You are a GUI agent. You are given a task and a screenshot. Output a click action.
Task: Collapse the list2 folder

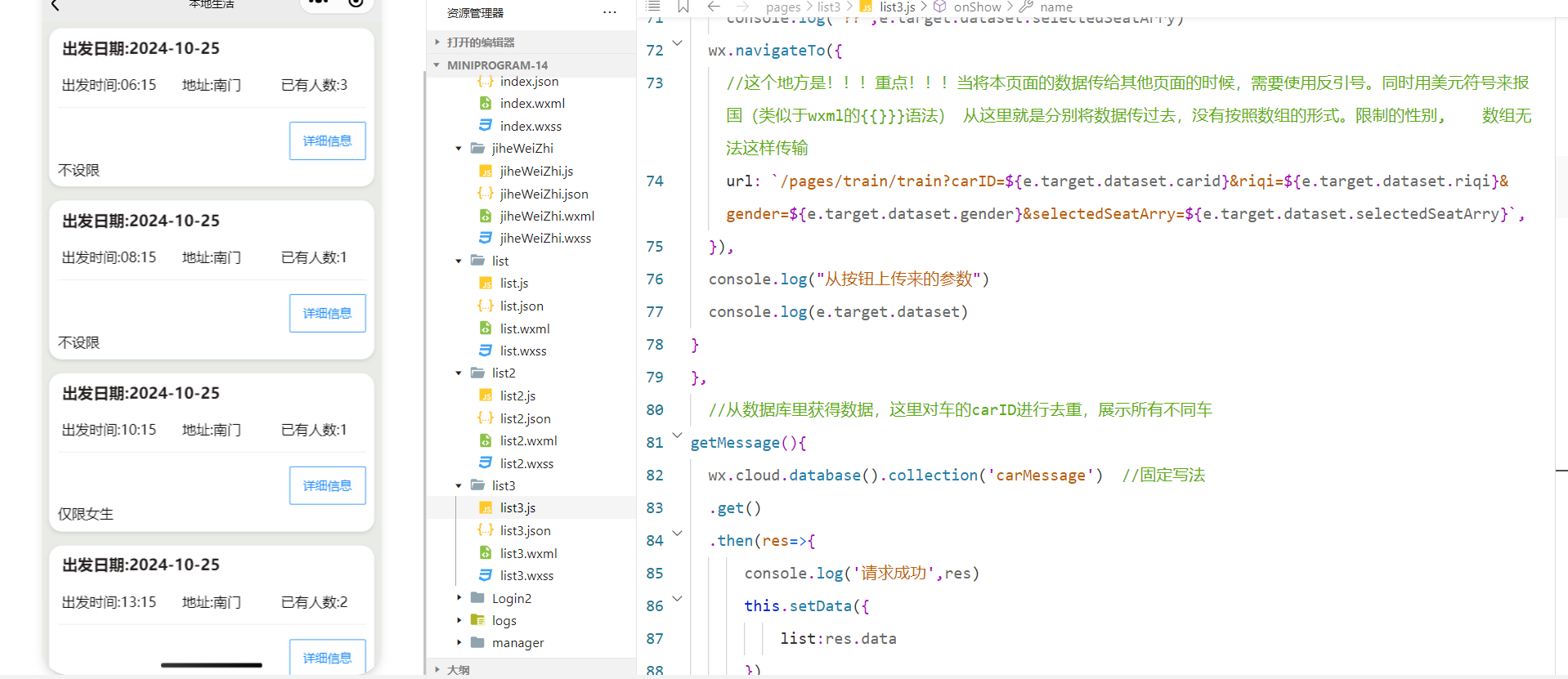point(459,373)
